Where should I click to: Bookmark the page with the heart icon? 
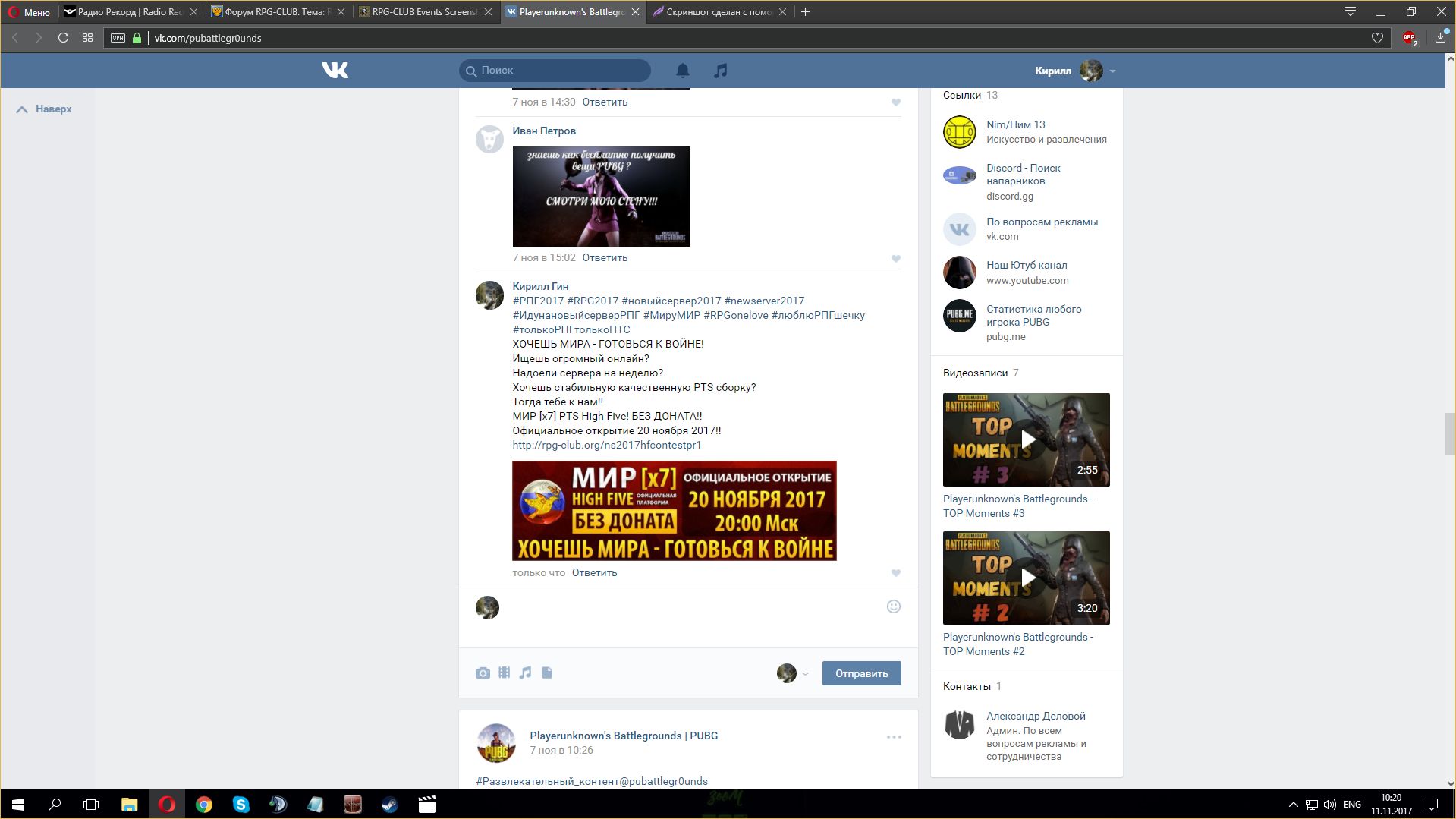pyautogui.click(x=1377, y=38)
